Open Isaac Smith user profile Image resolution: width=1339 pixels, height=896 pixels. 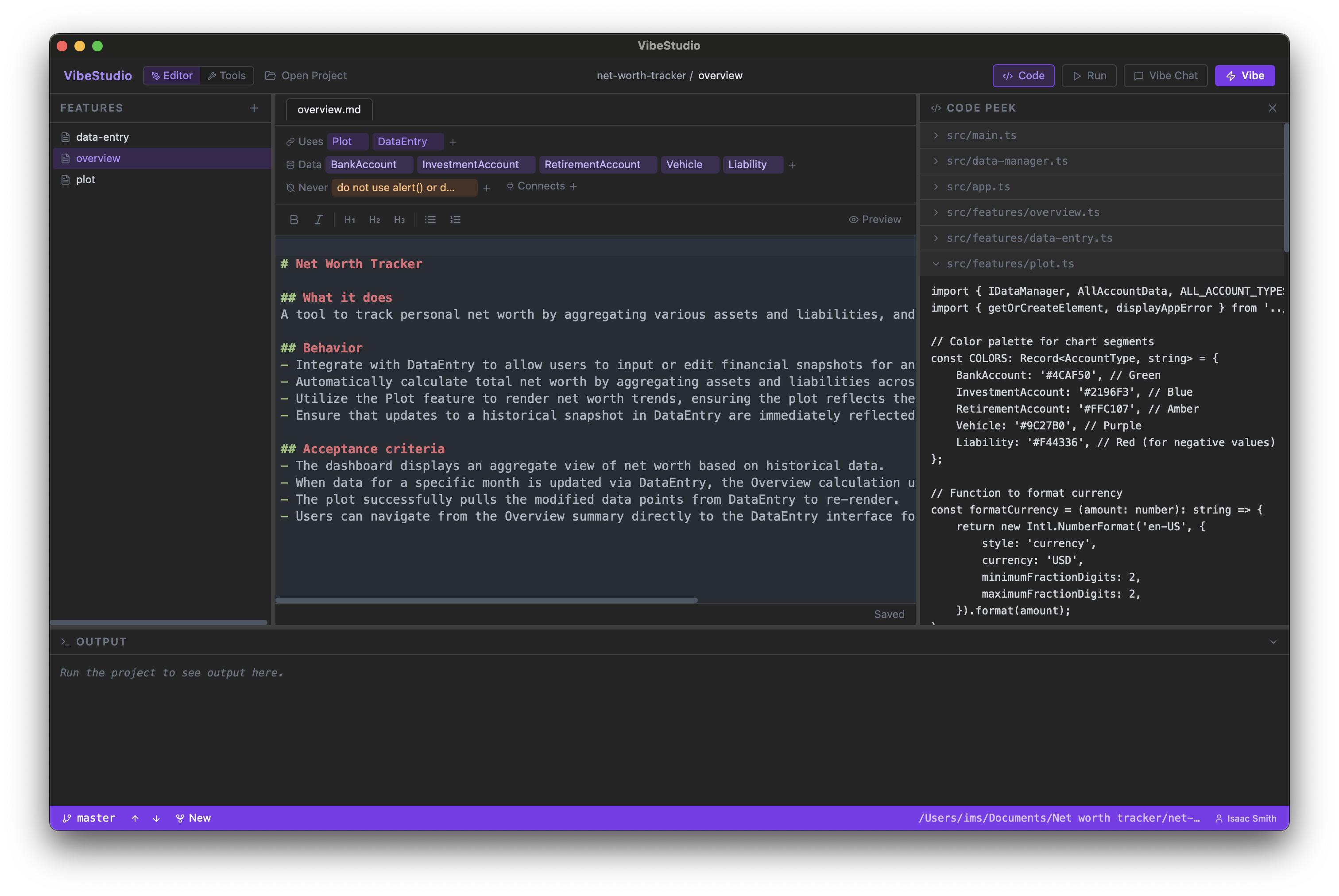(1246, 818)
